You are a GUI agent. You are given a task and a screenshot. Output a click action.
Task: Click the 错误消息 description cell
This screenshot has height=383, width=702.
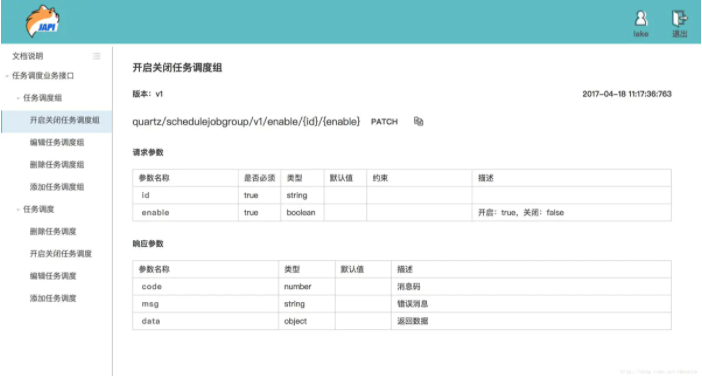click(x=531, y=304)
